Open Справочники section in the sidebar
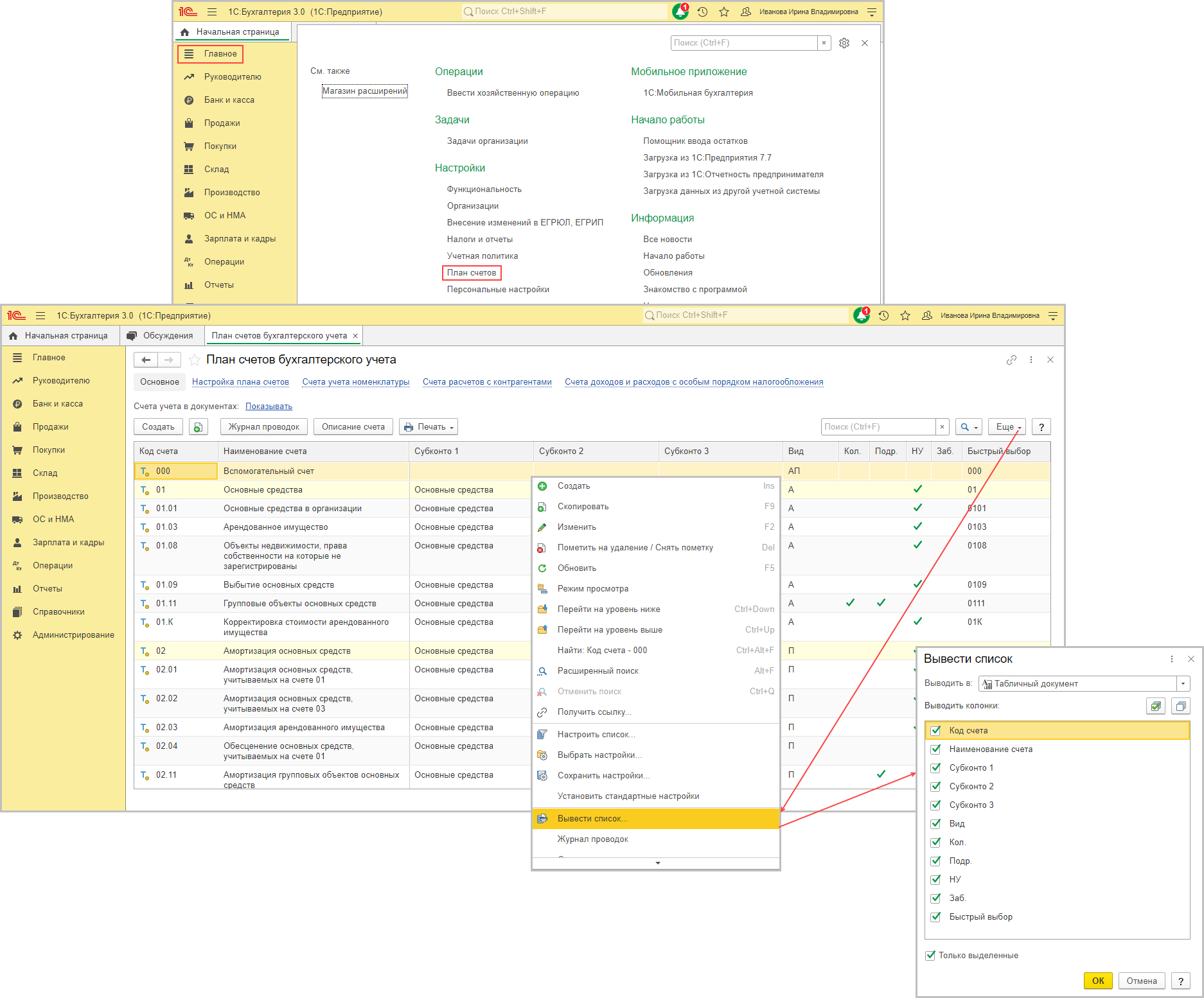1204x998 pixels. 58,612
